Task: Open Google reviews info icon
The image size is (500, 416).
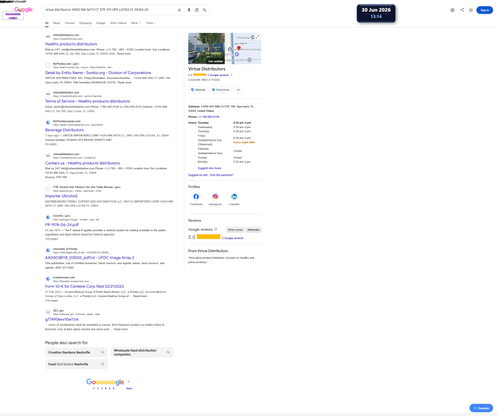Action: (216, 229)
